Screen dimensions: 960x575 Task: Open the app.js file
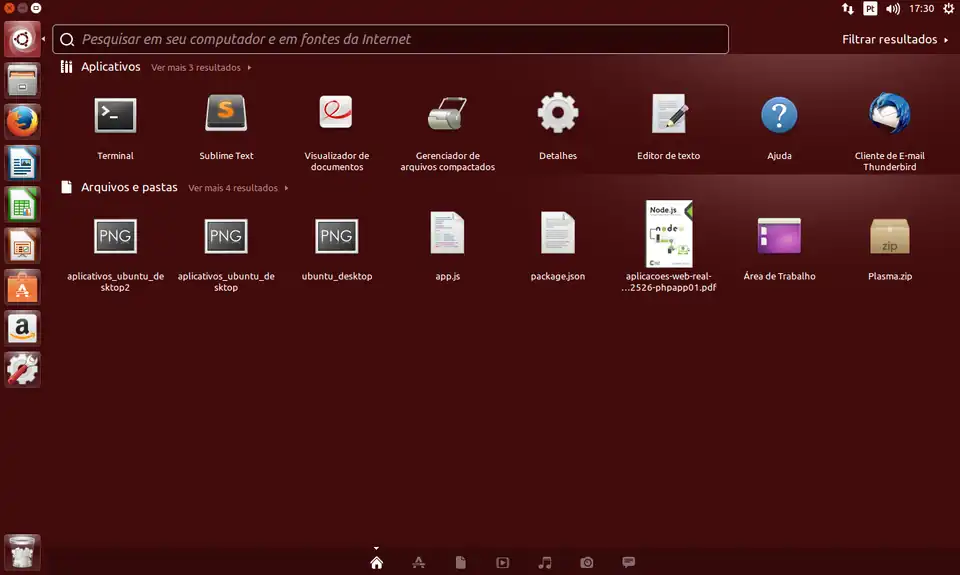coord(447,233)
